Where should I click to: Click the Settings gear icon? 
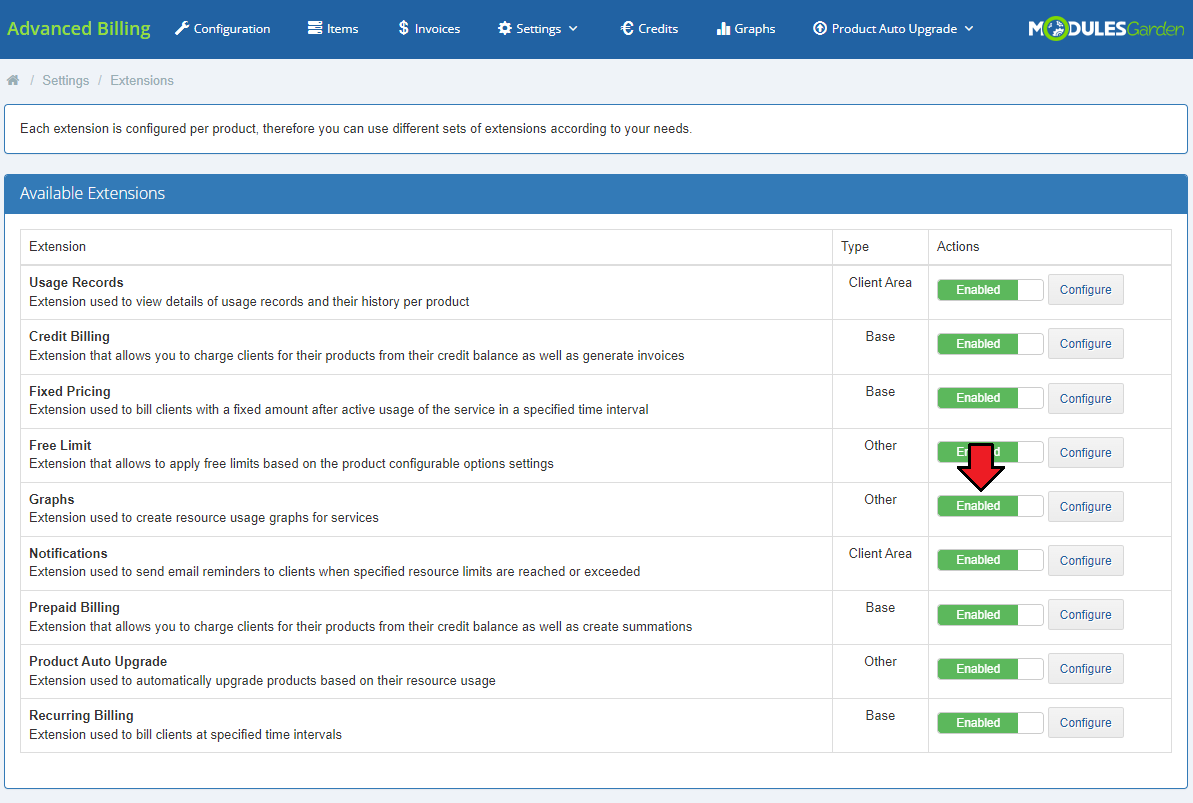(504, 28)
